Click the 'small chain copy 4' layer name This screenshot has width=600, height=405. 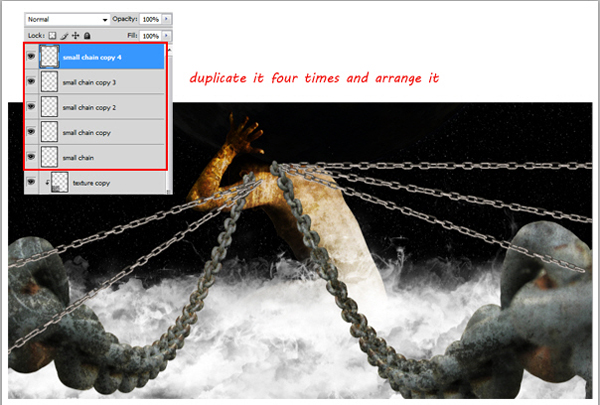point(92,57)
